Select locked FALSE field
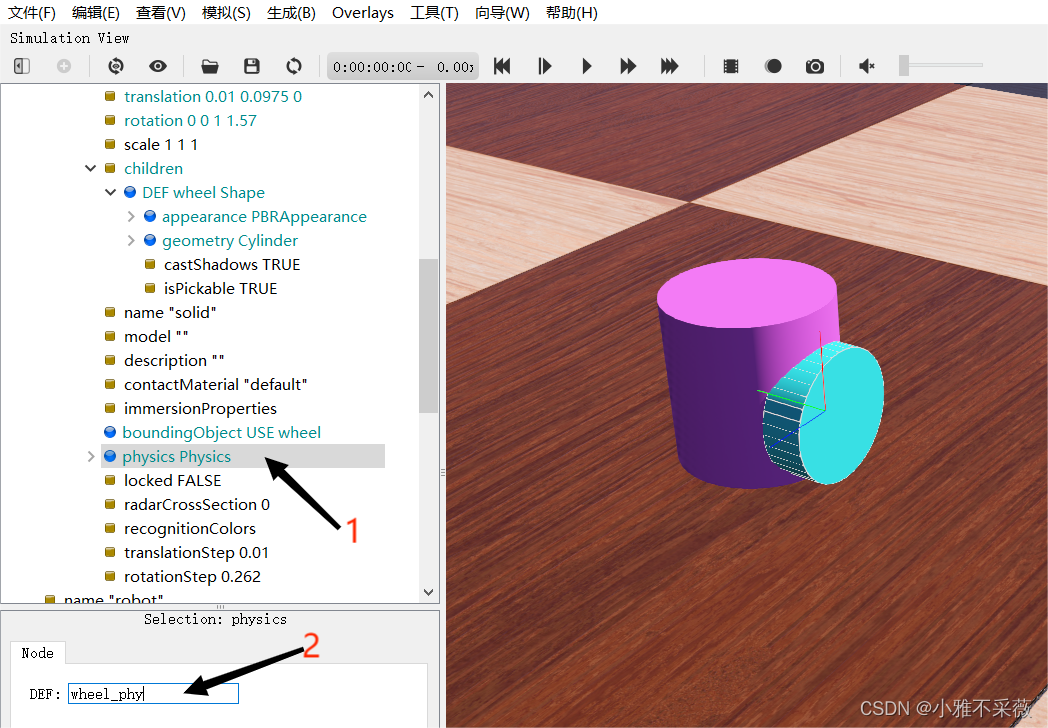The height and width of the screenshot is (728, 1048). click(172, 481)
